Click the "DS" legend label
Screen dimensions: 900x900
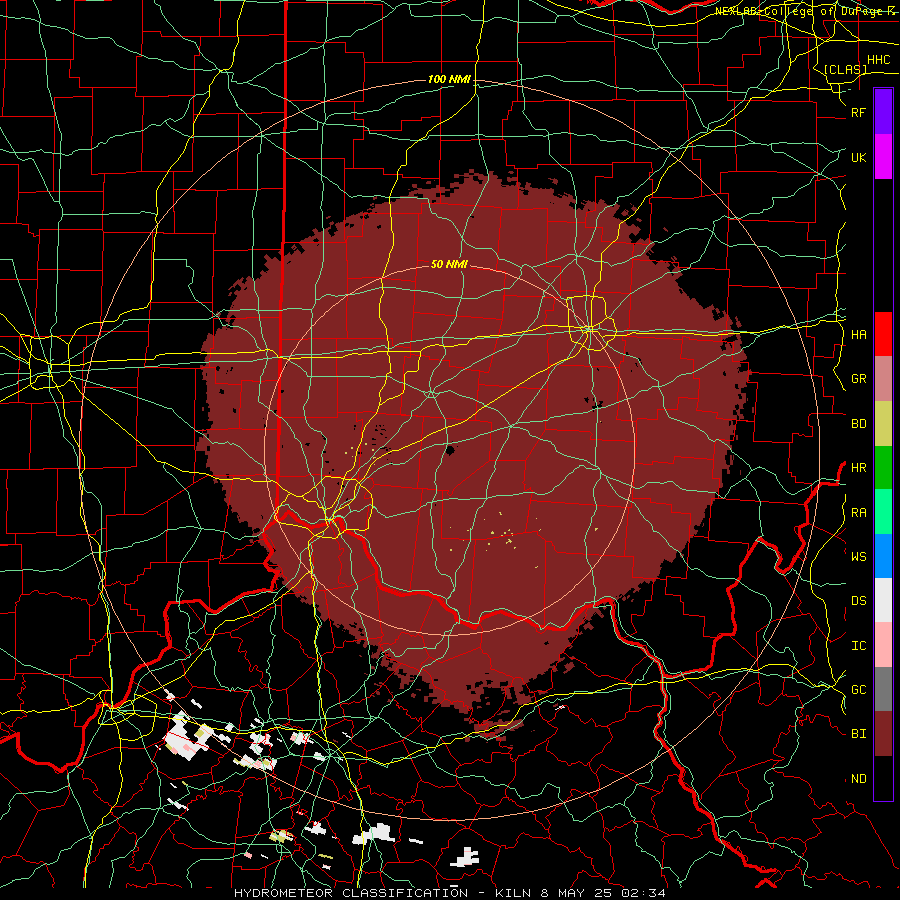pyautogui.click(x=858, y=601)
